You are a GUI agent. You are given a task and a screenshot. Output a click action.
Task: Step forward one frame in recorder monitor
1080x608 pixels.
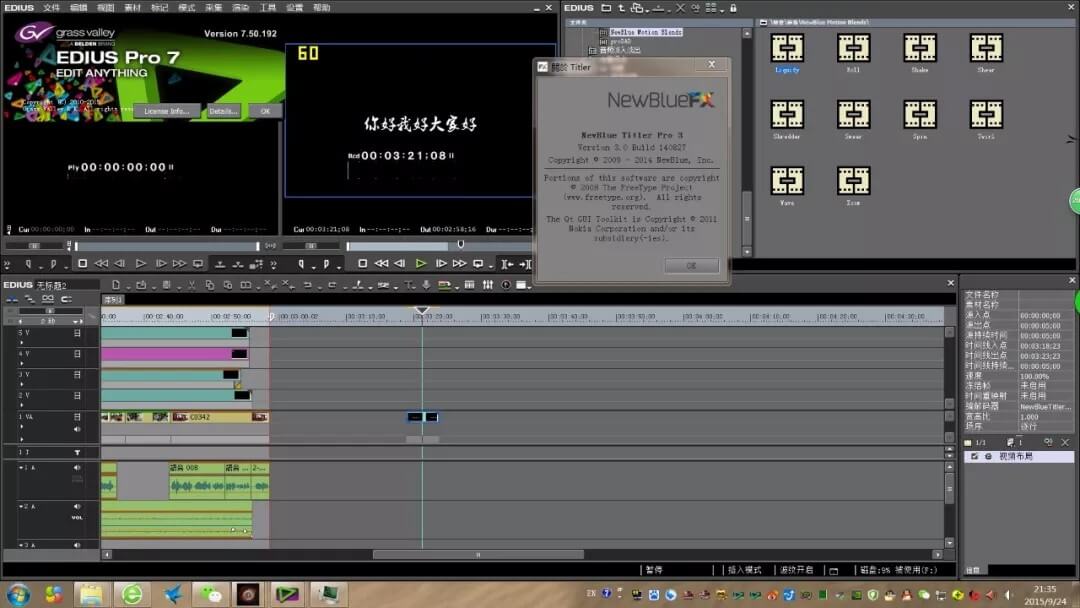pyautogui.click(x=441, y=264)
